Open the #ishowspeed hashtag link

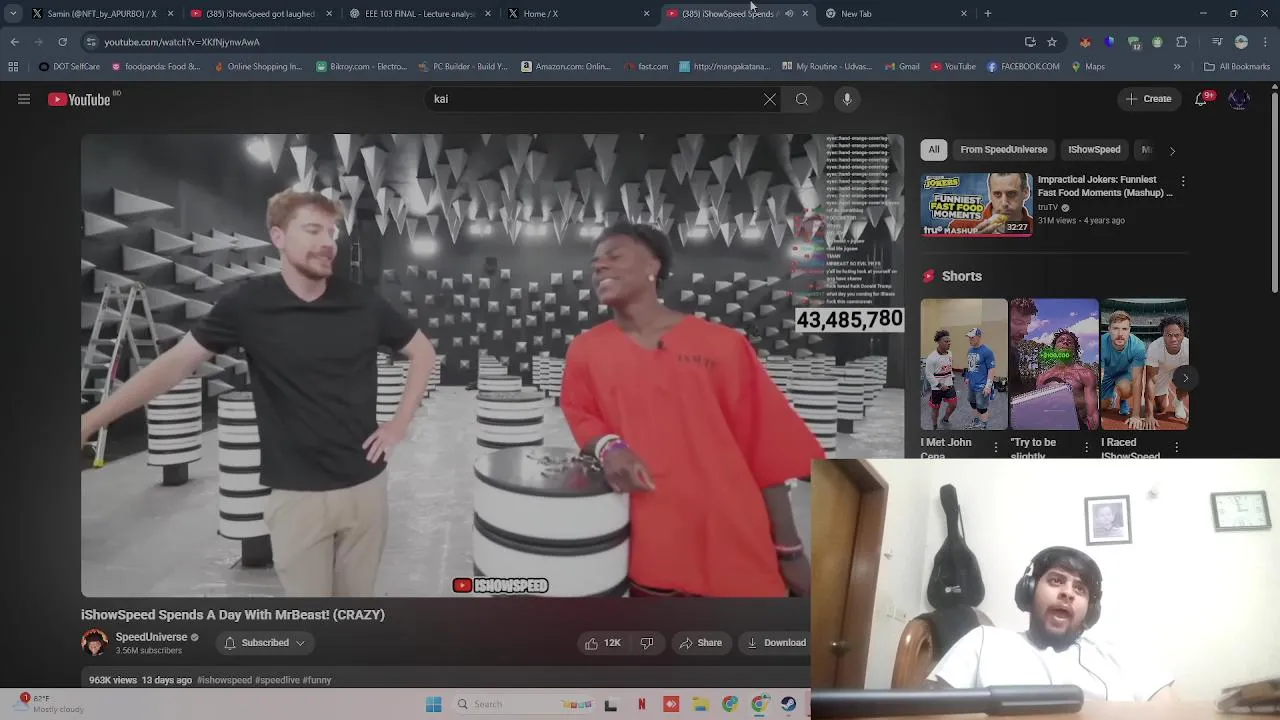pyautogui.click(x=224, y=680)
